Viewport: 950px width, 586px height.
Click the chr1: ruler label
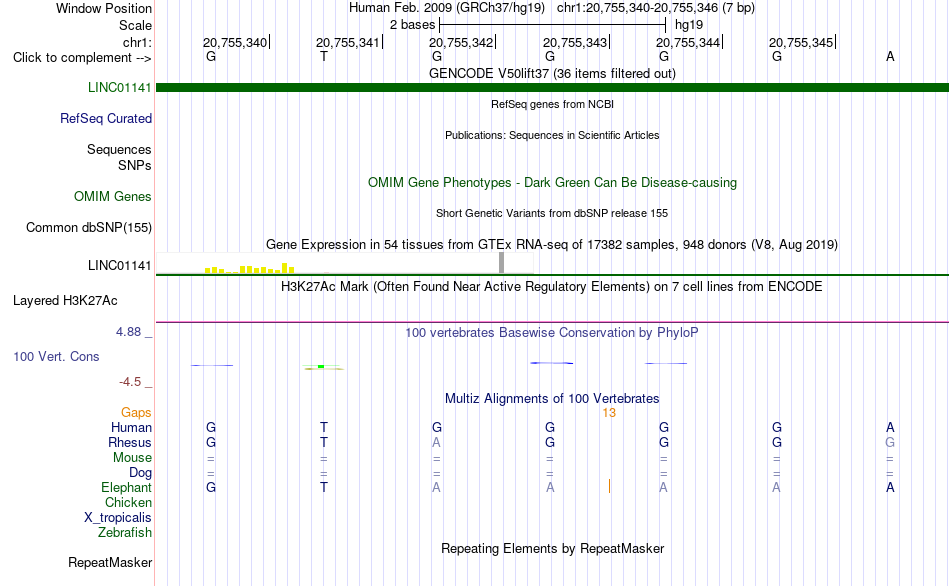138,42
